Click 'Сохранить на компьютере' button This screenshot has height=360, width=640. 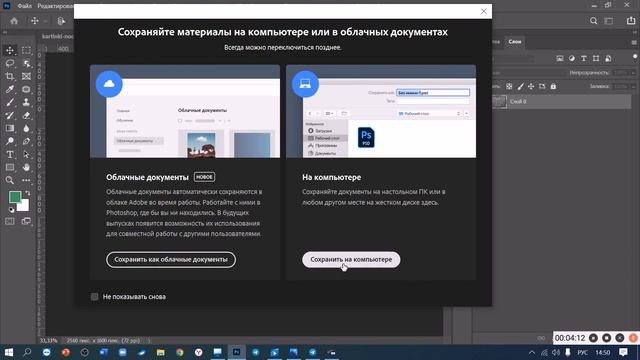click(x=351, y=260)
